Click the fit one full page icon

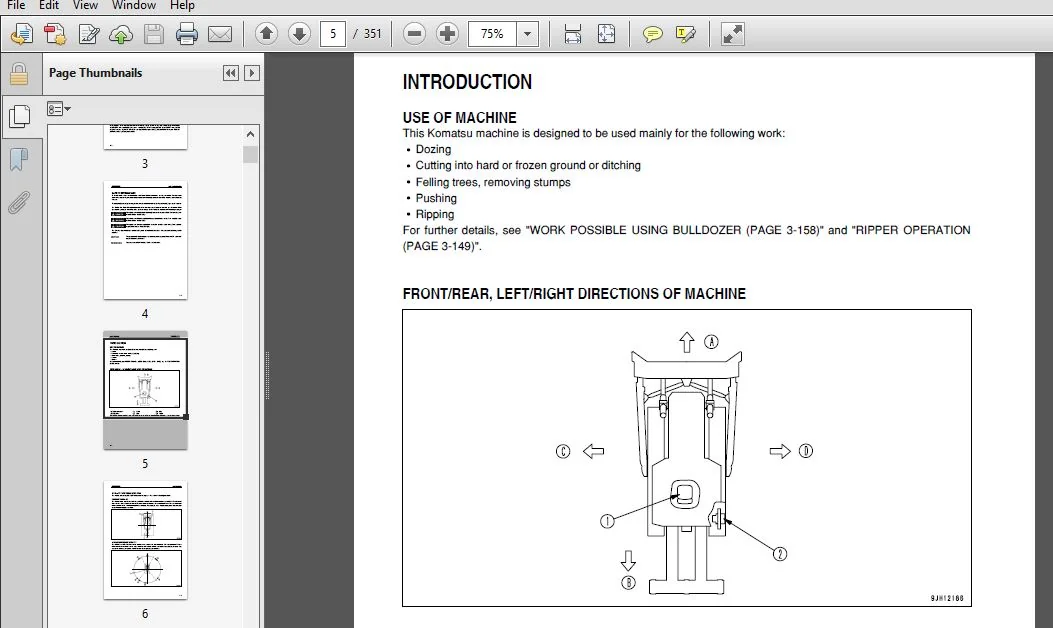[x=606, y=34]
